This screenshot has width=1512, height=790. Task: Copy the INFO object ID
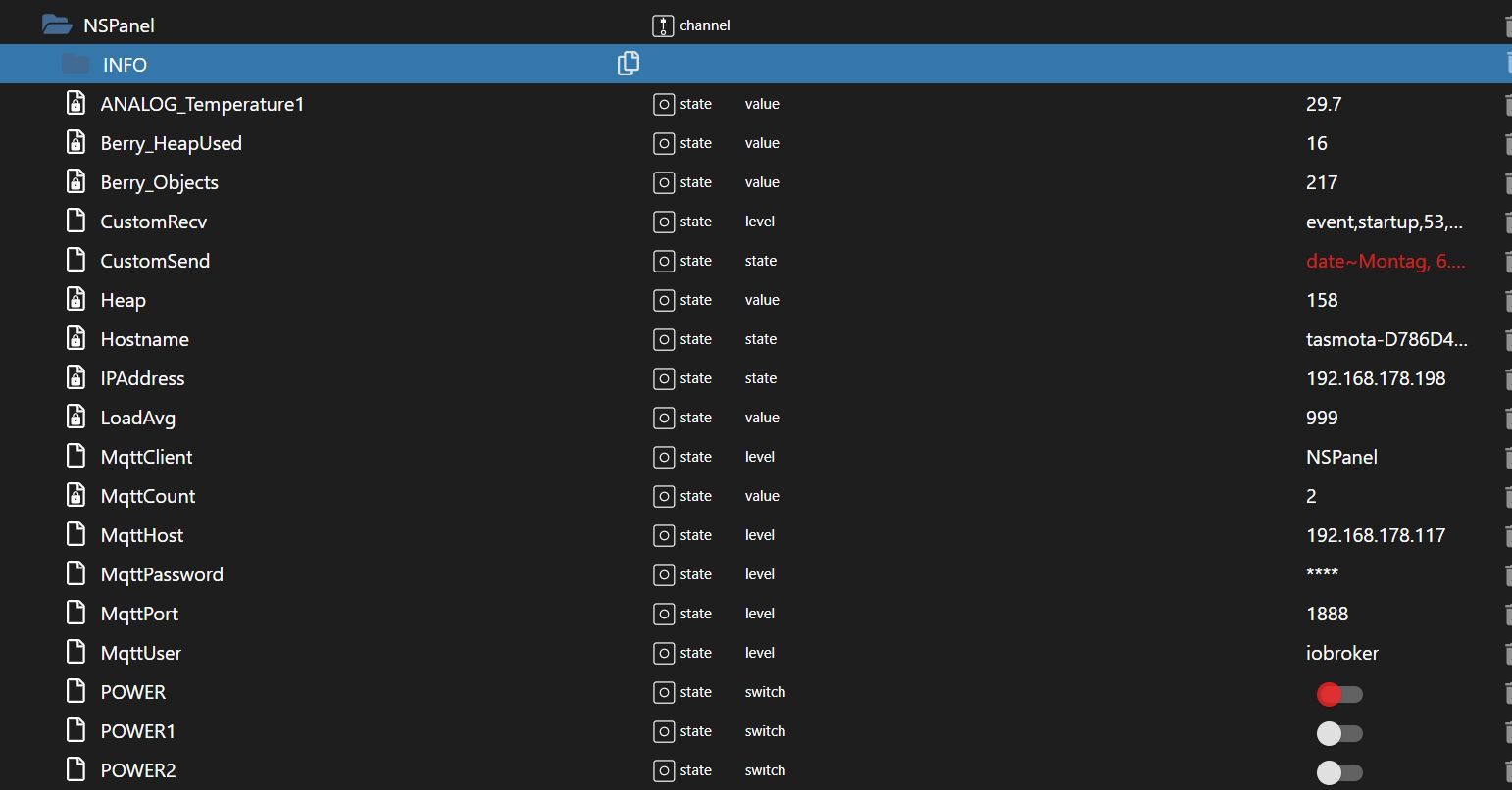(629, 64)
